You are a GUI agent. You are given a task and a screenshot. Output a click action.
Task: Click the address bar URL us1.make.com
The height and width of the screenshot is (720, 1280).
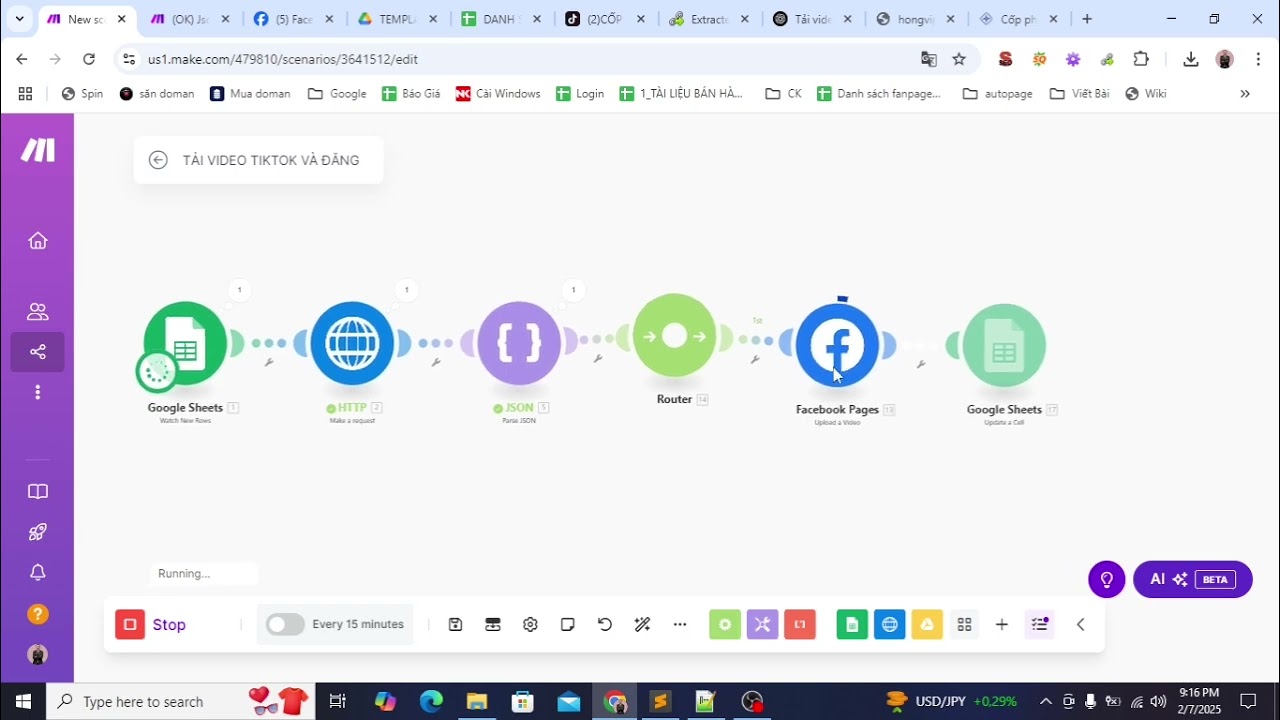point(283,59)
